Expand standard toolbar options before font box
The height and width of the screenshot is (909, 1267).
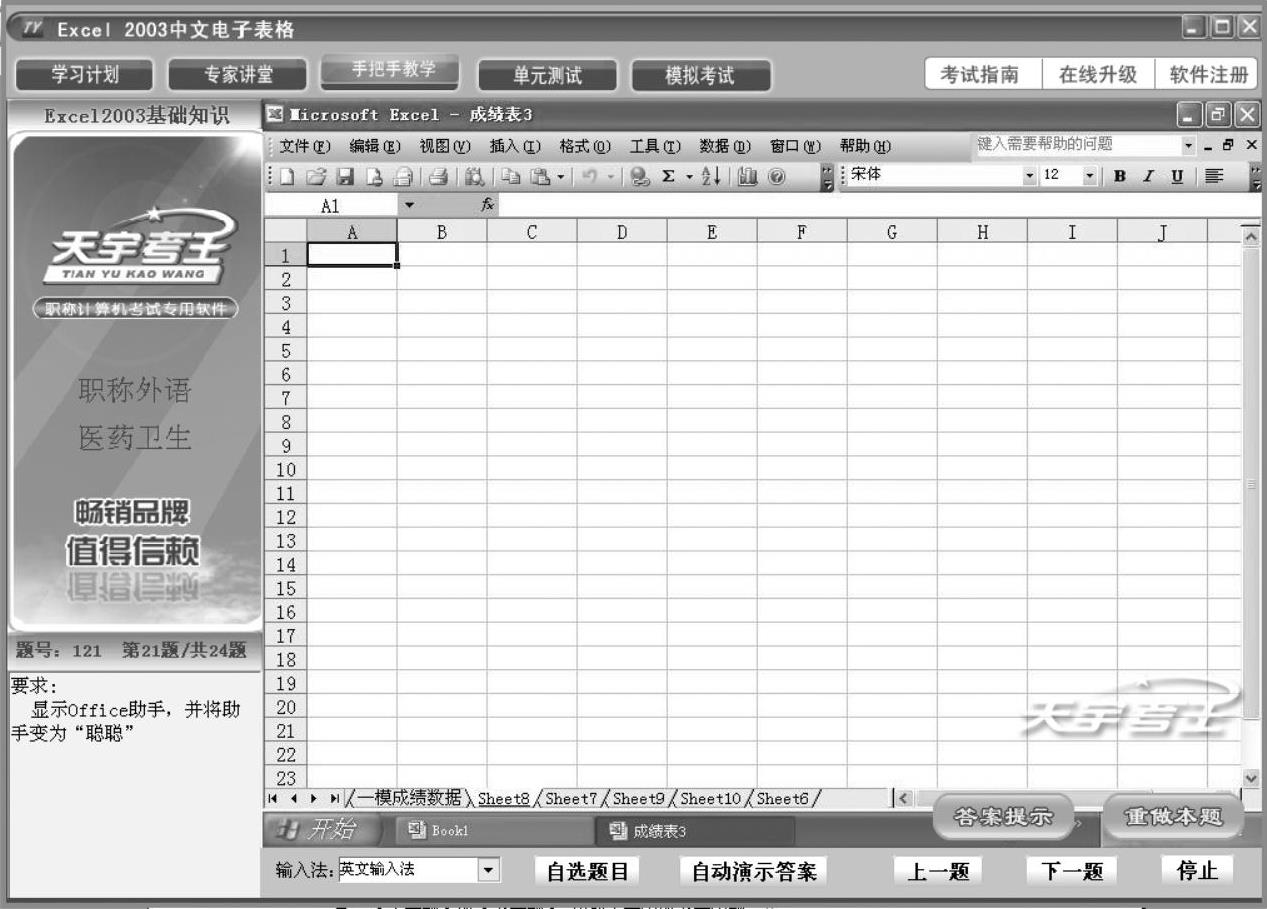pyautogui.click(x=828, y=180)
